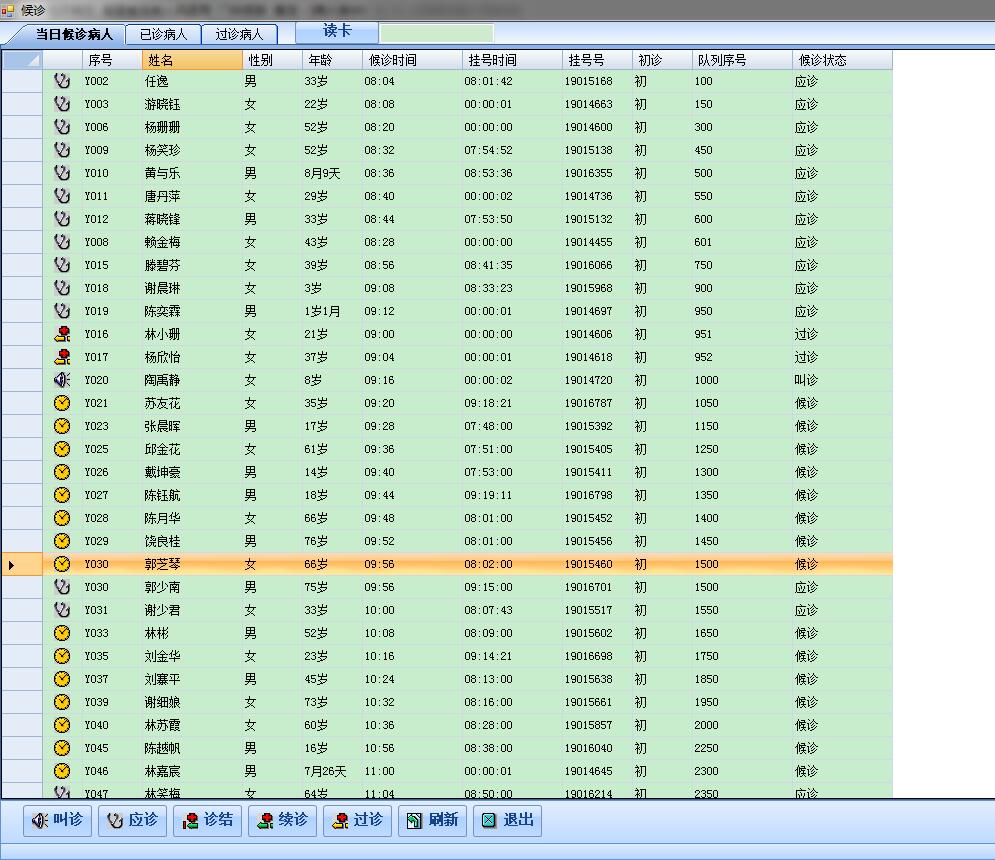
Task: Click stethoscope icon in row Y019 陈奕霖
Action: point(62,311)
